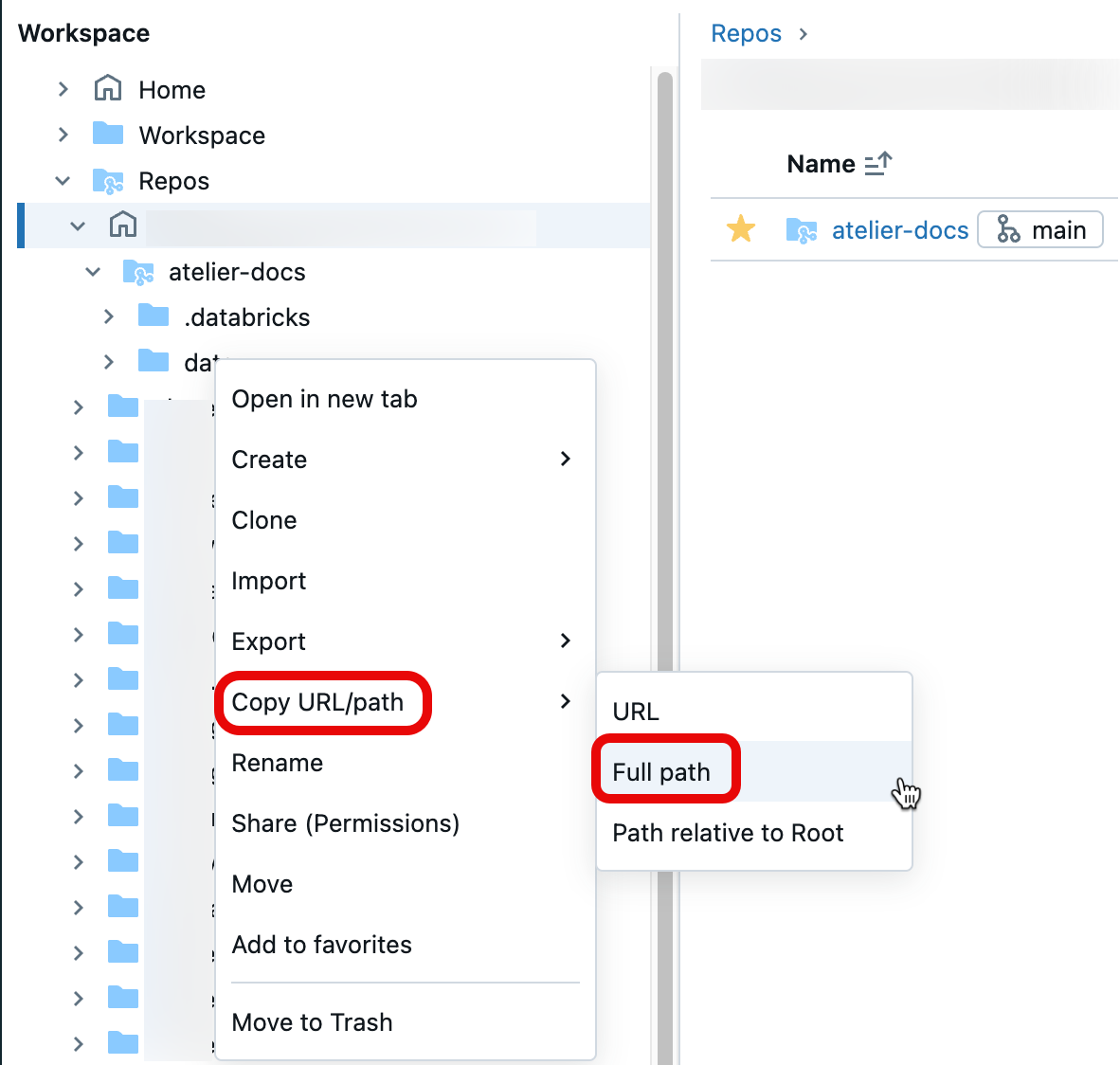Click the Home icon in workspace tree
The height and width of the screenshot is (1065, 1120).
coord(108,89)
